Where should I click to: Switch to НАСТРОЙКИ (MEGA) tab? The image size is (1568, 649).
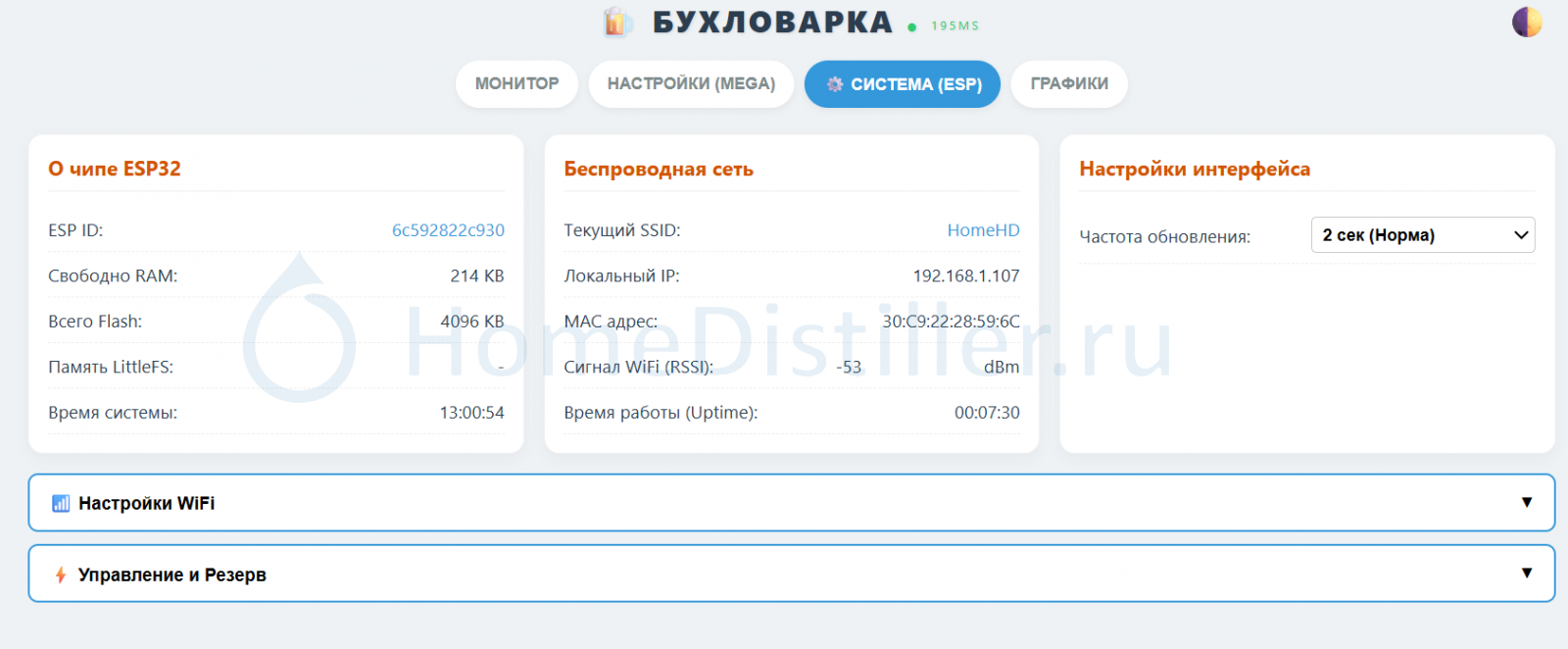pos(691,84)
